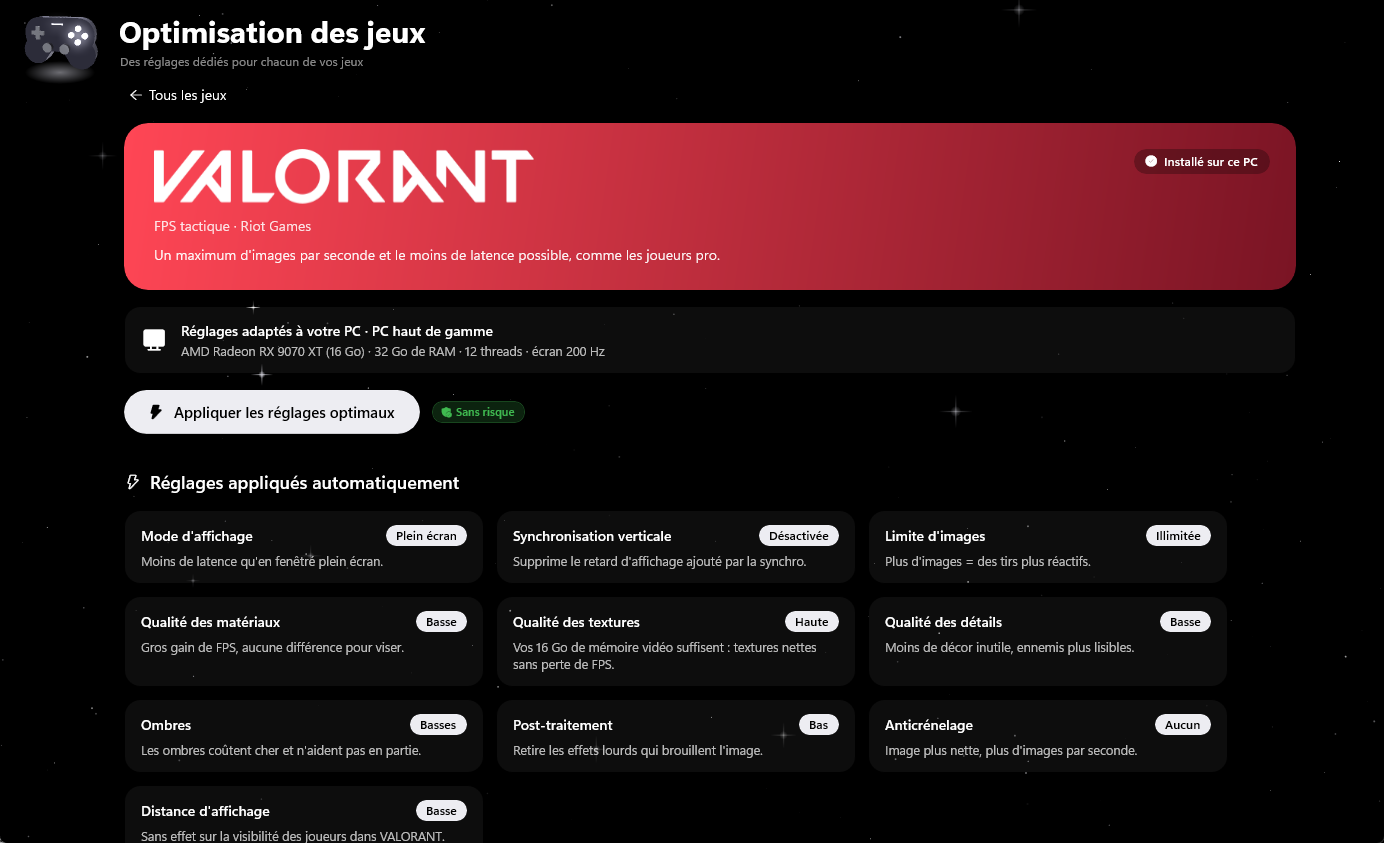Click the shield icon in Sans risque badge
The image size is (1384, 843).
pyautogui.click(x=446, y=412)
